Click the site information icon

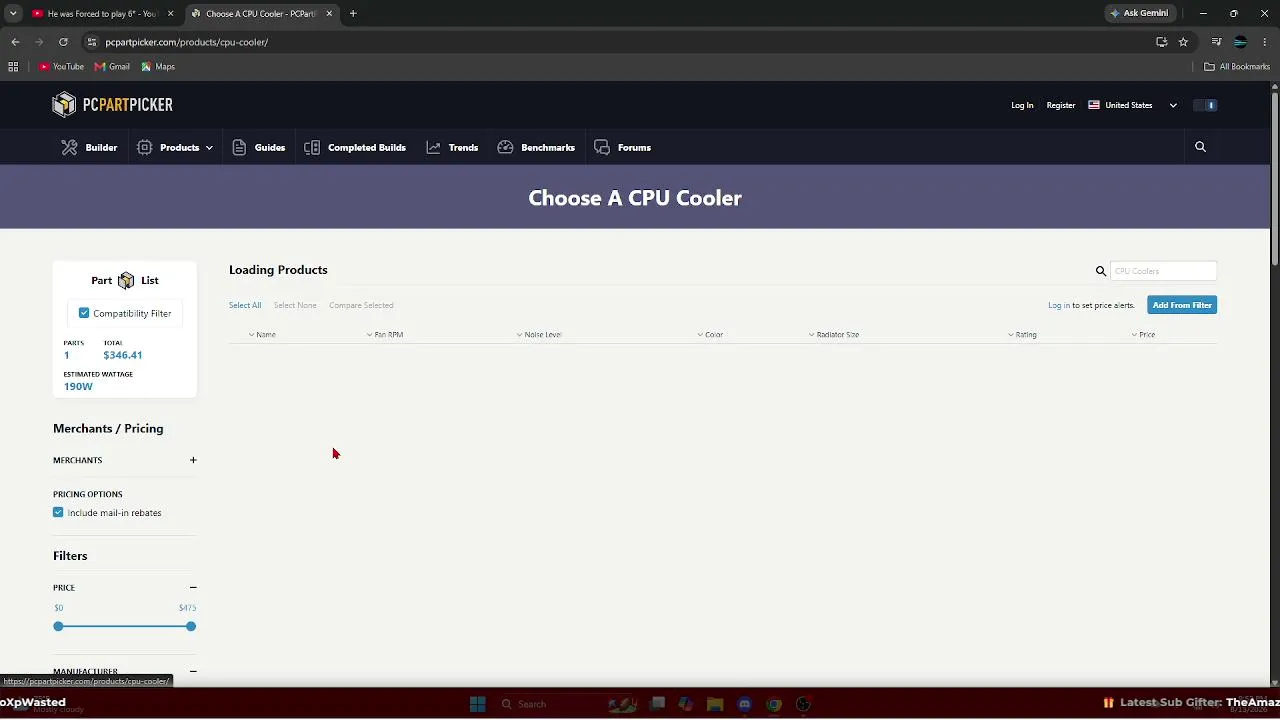pyautogui.click(x=92, y=42)
